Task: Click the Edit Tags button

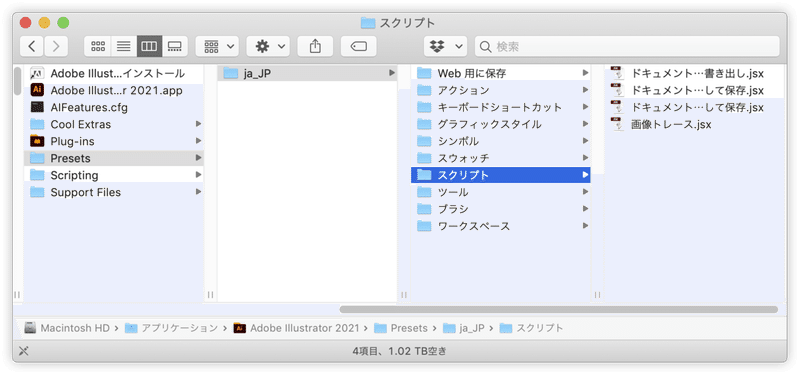Action: (359, 46)
